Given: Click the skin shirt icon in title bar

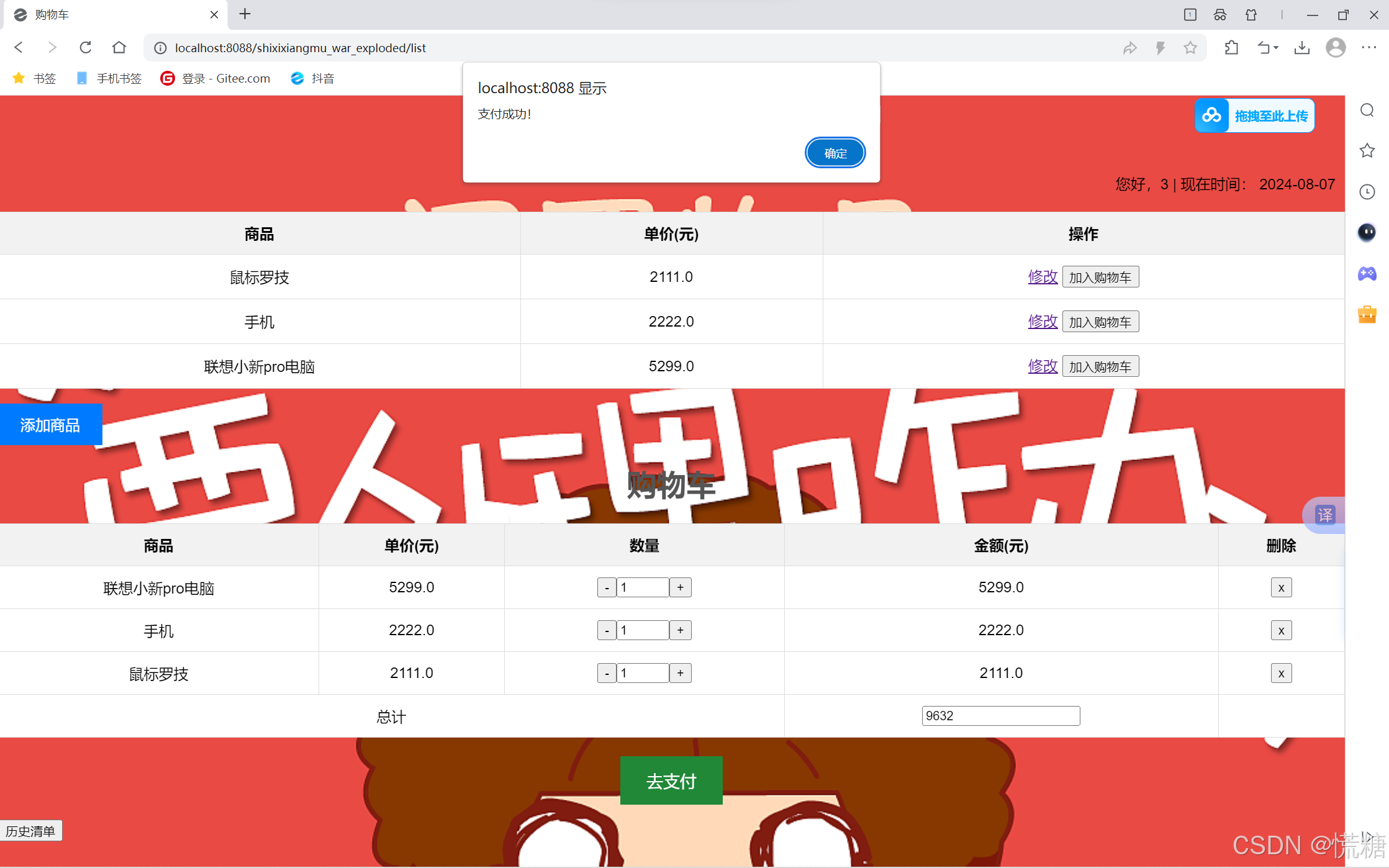Looking at the screenshot, I should pyautogui.click(x=1251, y=14).
